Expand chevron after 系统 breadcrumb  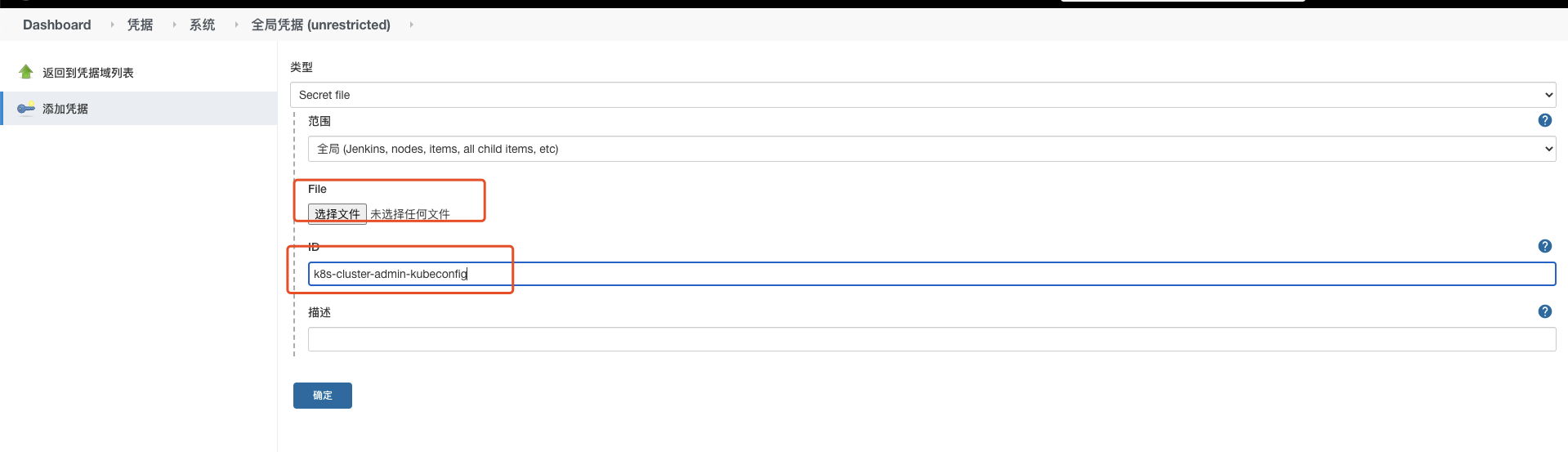tap(236, 25)
